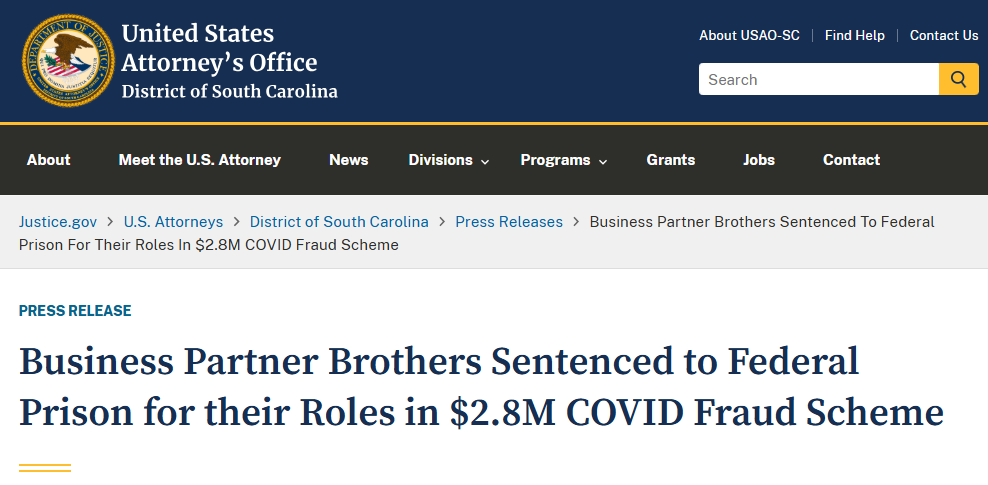Follow the Justice.gov breadcrumb link
This screenshot has height=485, width=988.
coord(58,222)
